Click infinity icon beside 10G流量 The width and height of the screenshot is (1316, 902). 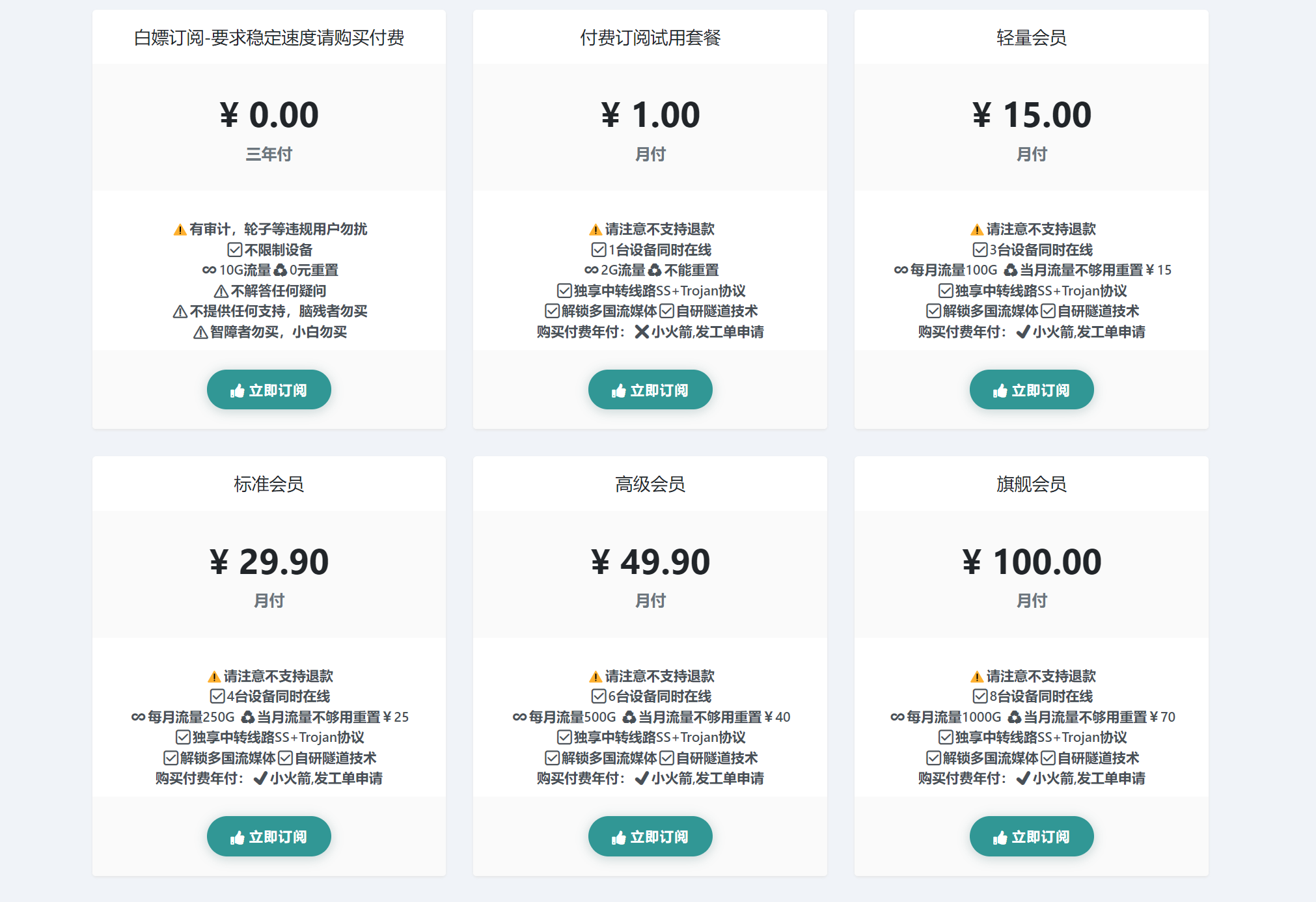tap(209, 270)
